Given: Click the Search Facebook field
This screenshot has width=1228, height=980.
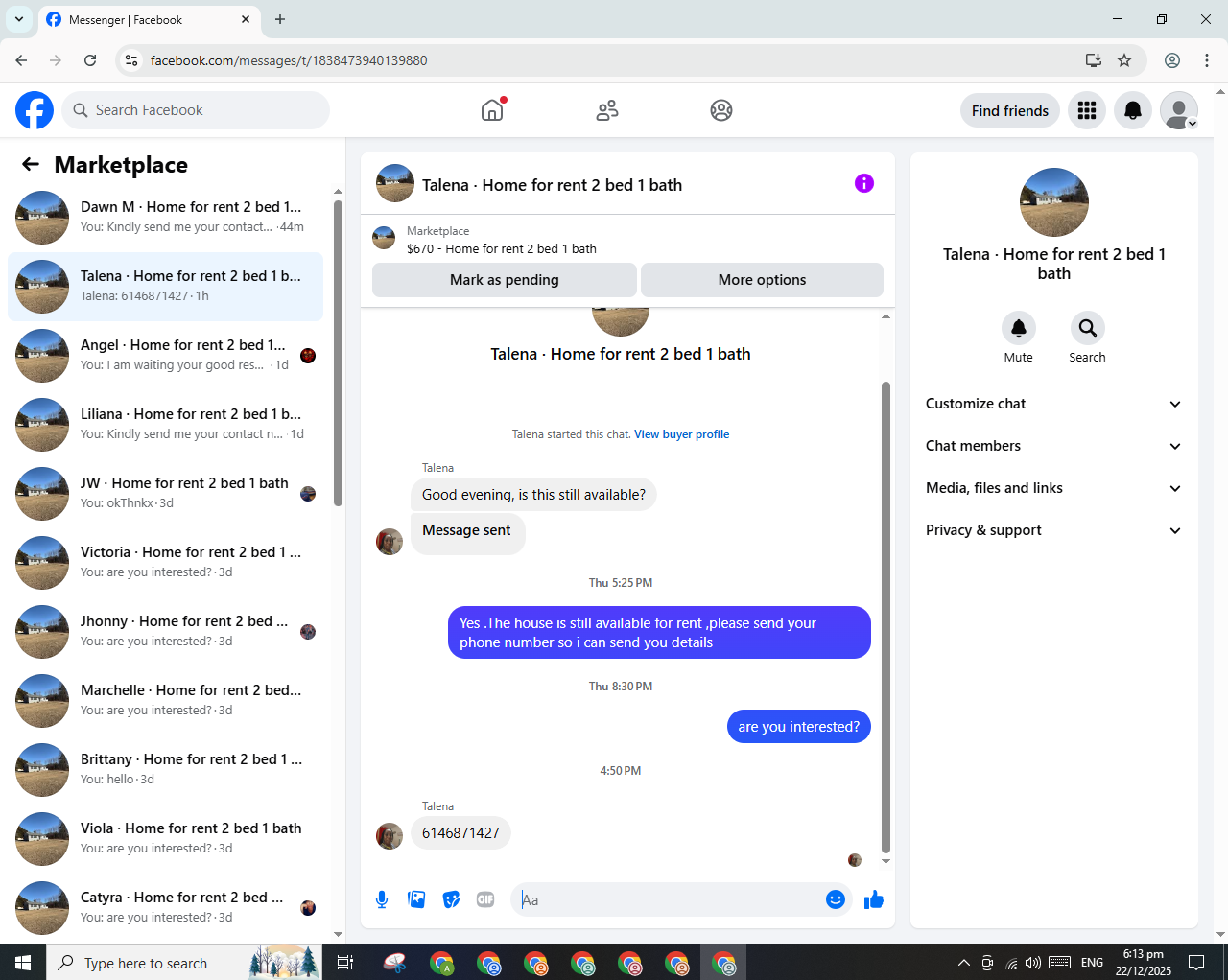Looking at the screenshot, I should (196, 110).
